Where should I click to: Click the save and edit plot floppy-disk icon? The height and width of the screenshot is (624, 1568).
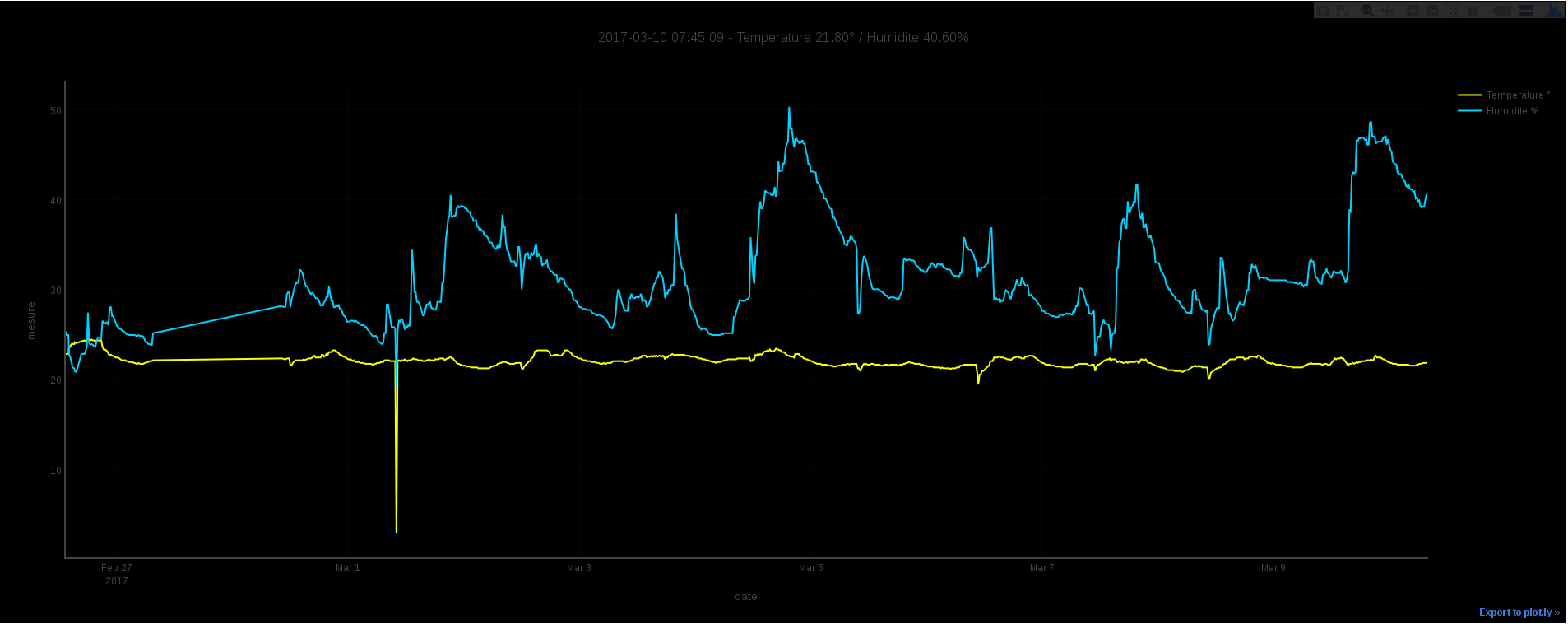click(x=1342, y=11)
